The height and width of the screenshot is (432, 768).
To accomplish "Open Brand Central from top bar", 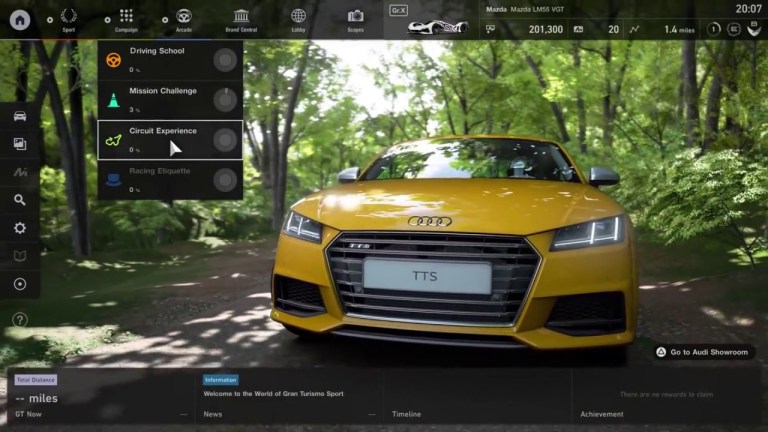I will pos(241,19).
